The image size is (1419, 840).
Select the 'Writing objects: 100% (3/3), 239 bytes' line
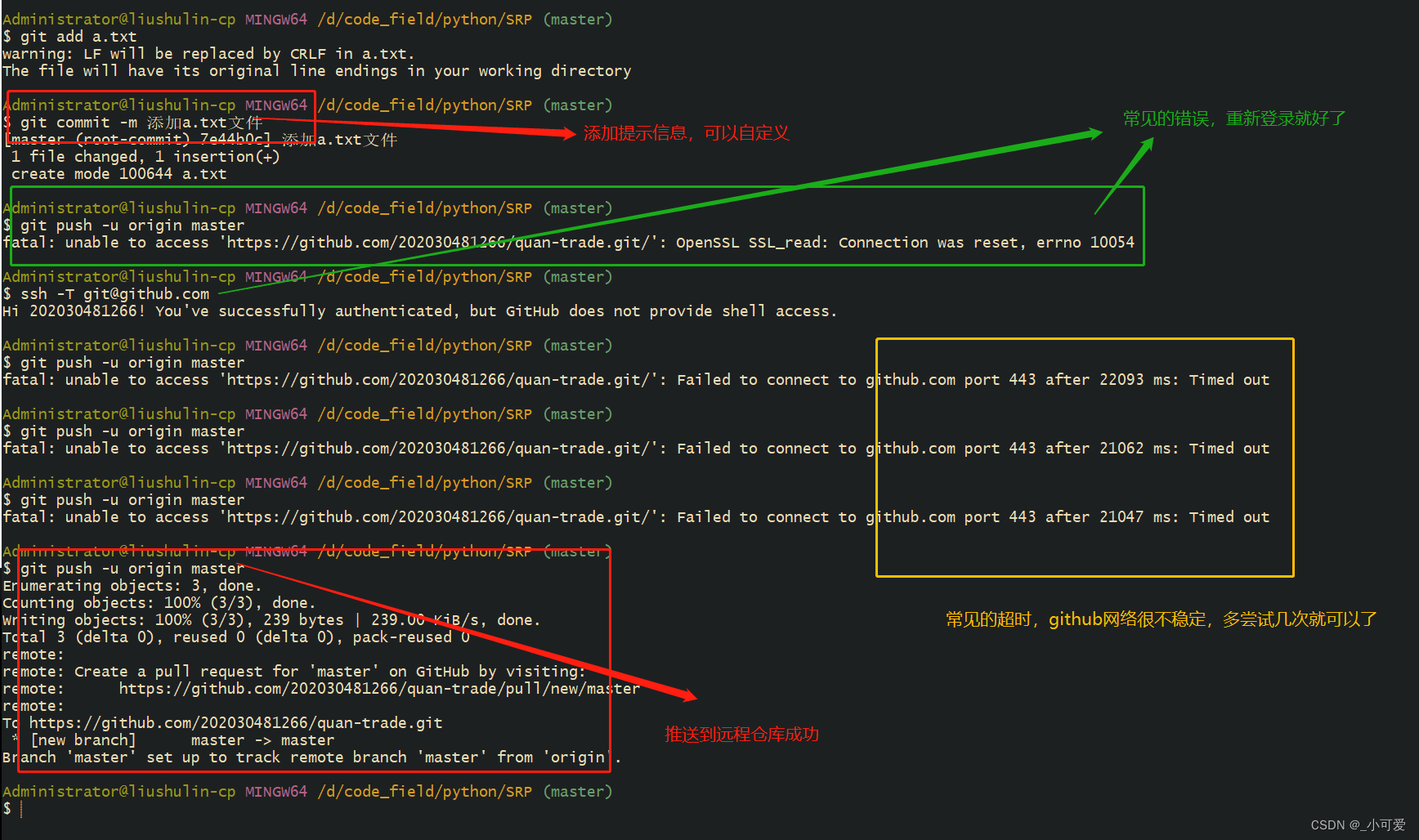tap(271, 620)
